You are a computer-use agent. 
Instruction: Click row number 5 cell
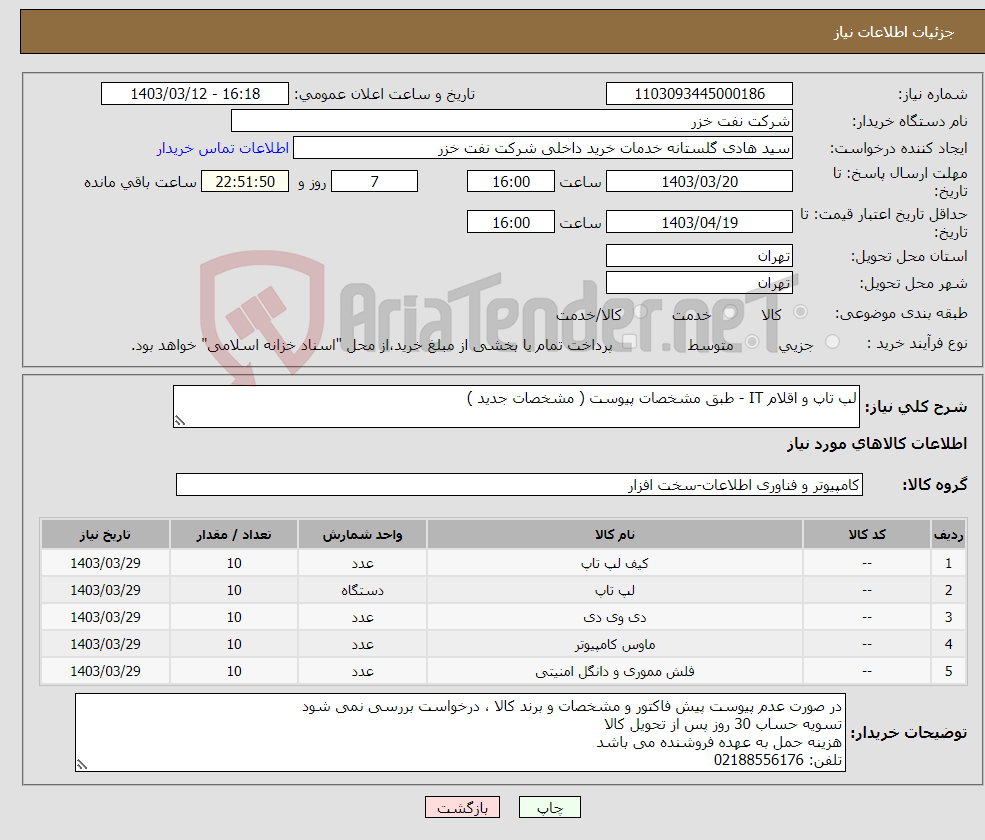pyautogui.click(x=949, y=671)
